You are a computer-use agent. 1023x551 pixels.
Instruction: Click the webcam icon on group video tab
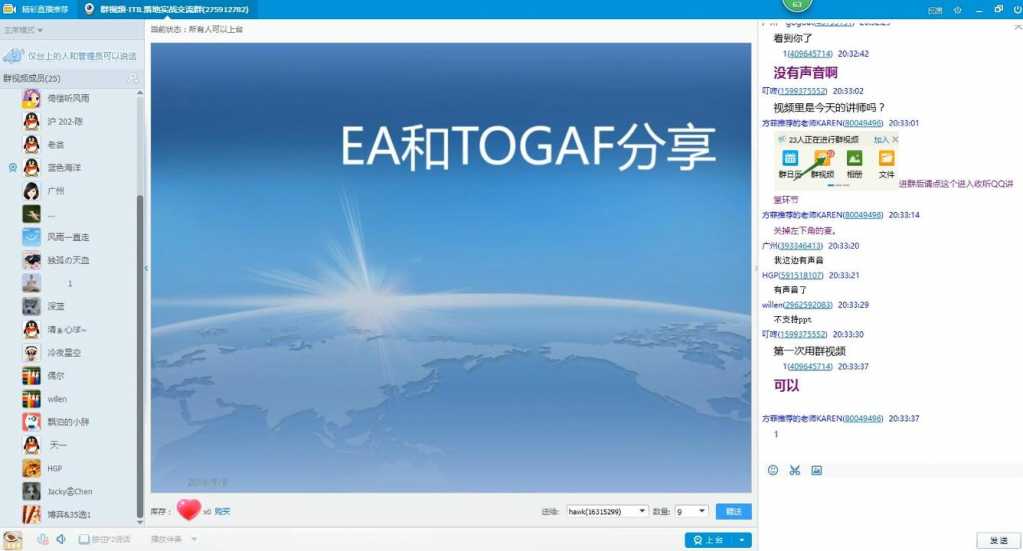click(x=89, y=9)
